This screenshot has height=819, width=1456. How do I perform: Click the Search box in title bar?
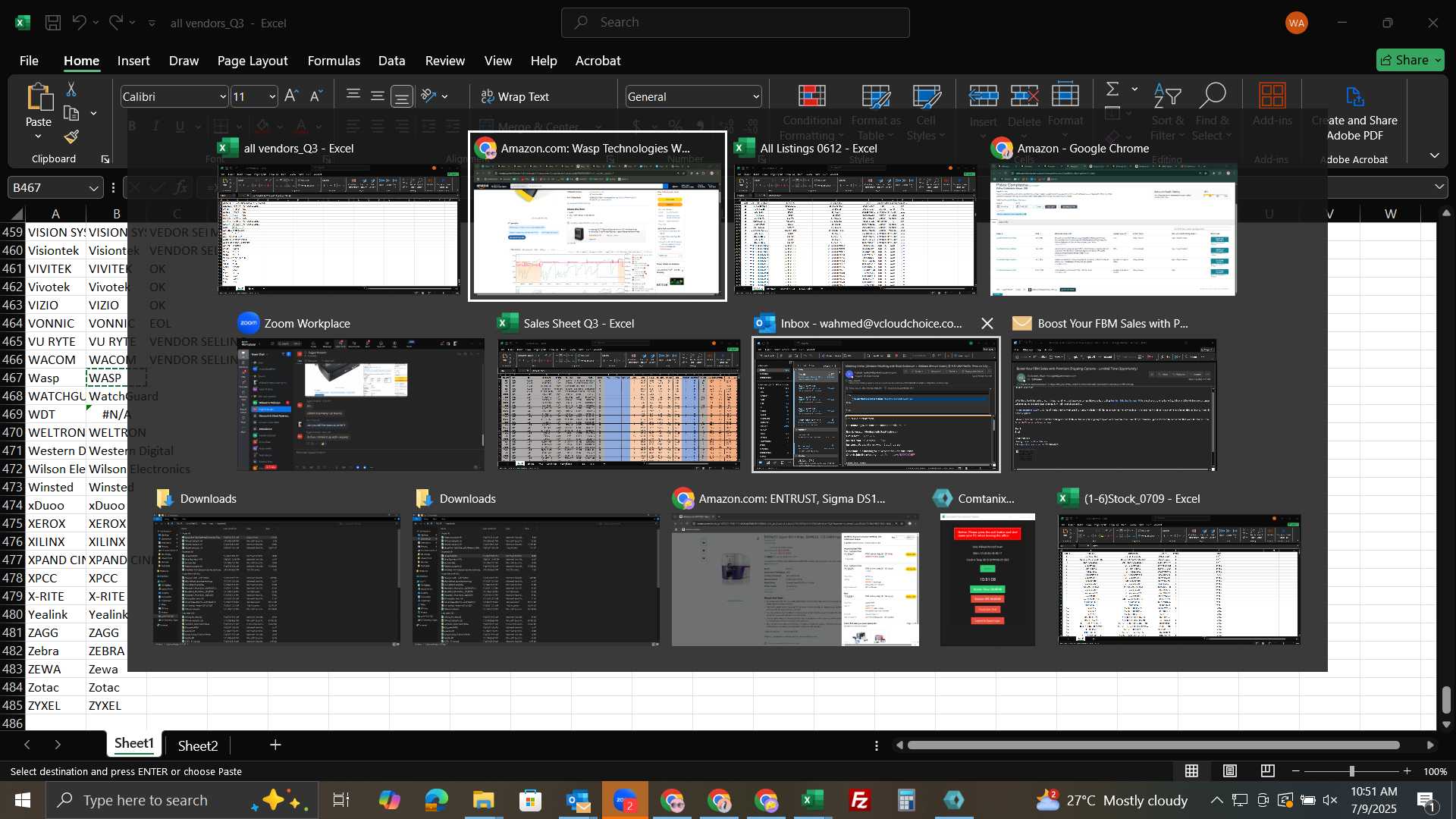click(x=736, y=23)
